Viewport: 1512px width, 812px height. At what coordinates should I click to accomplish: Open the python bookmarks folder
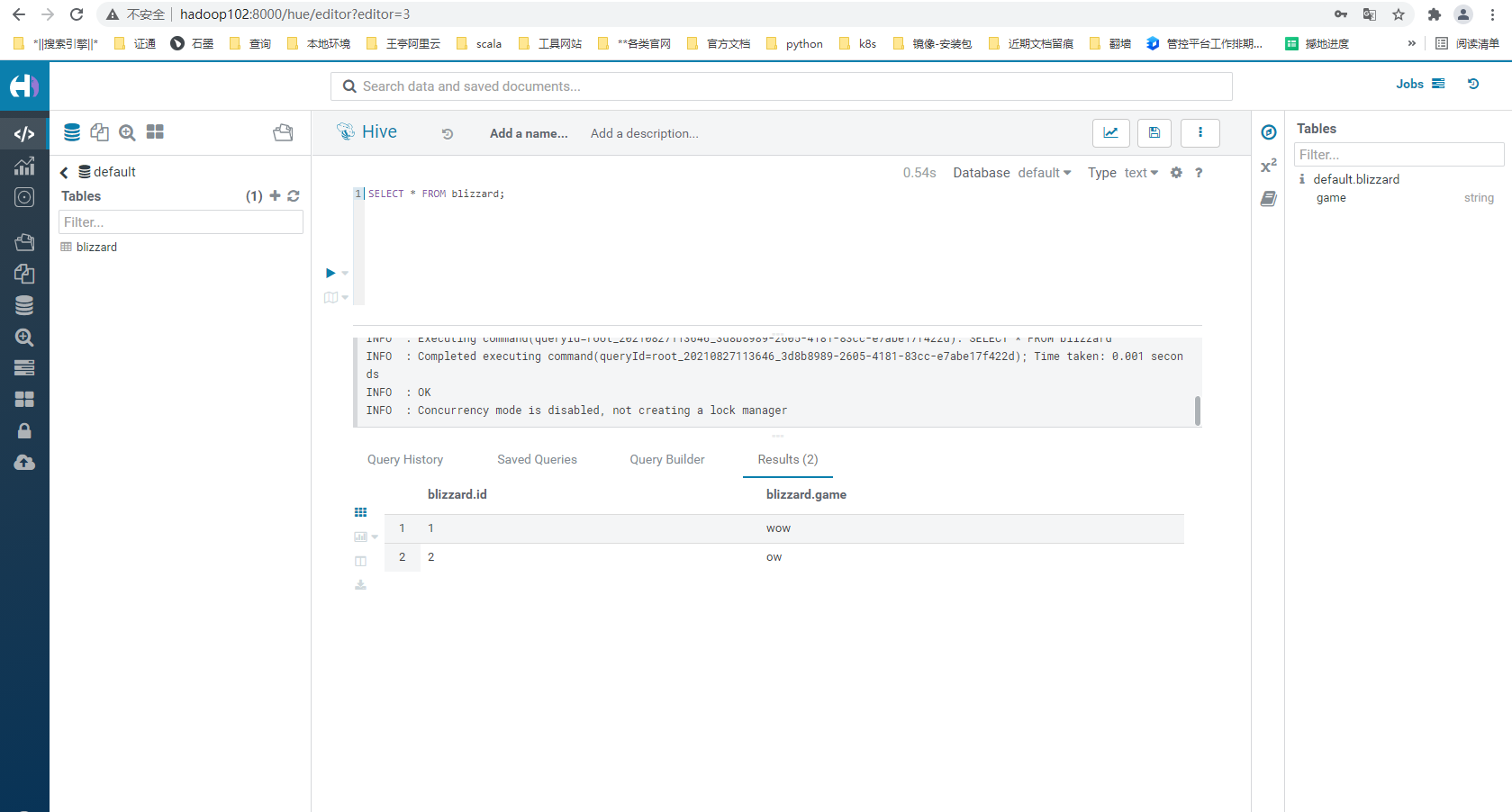click(794, 43)
